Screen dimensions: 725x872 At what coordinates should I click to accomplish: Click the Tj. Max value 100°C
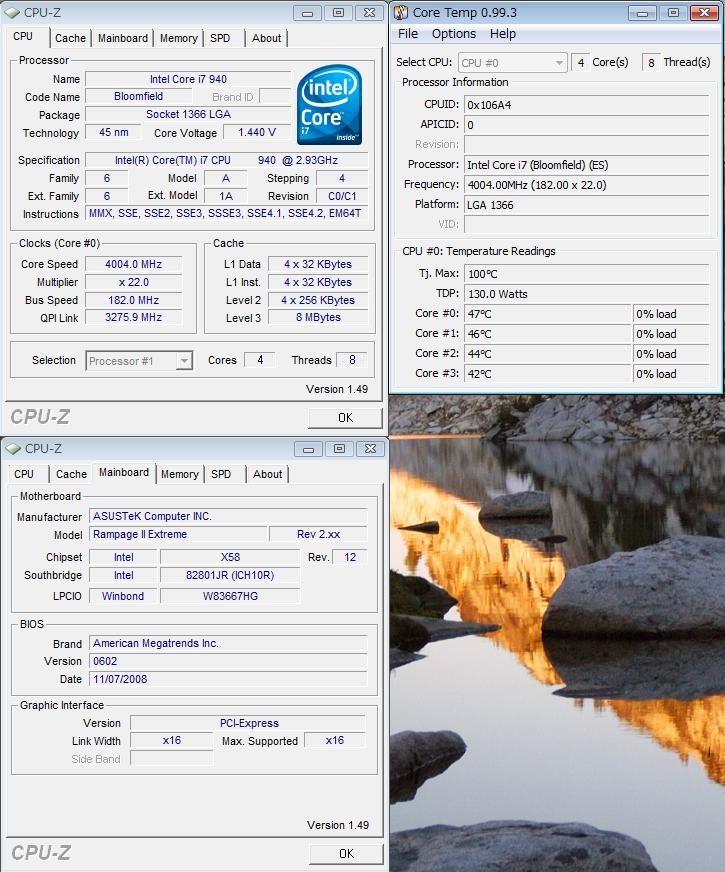587,274
